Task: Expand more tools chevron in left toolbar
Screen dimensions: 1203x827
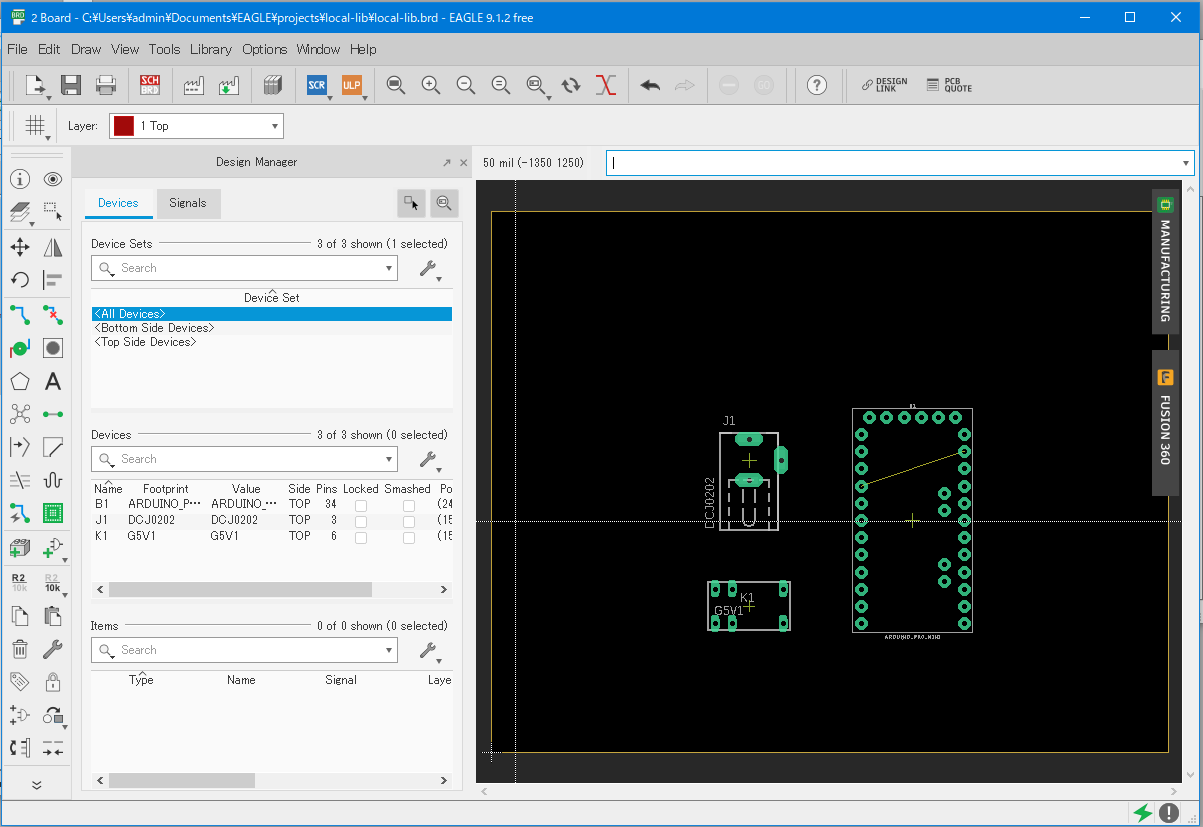Action: pos(37,785)
